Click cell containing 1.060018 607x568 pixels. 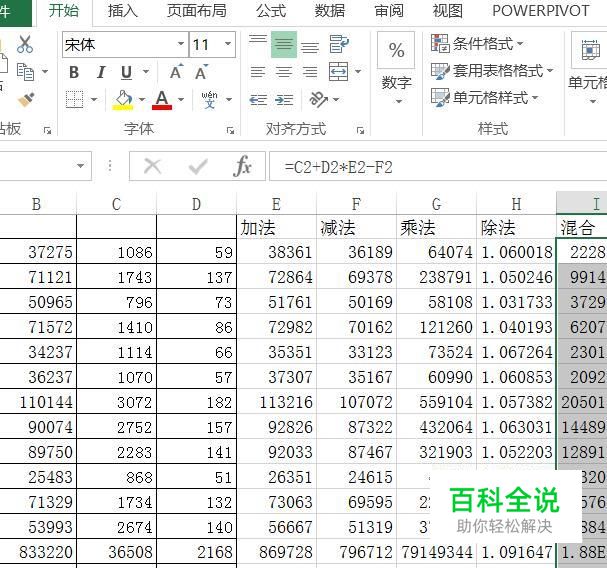516,252
